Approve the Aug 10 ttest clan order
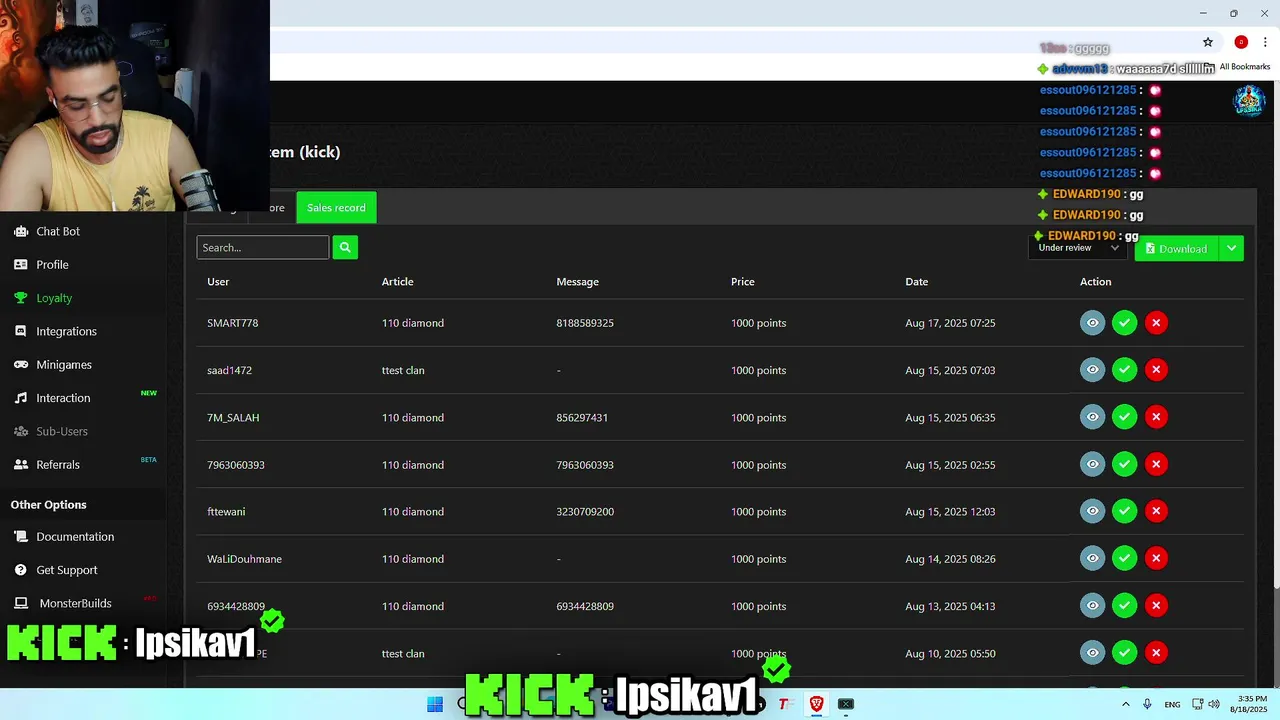 pos(1124,653)
